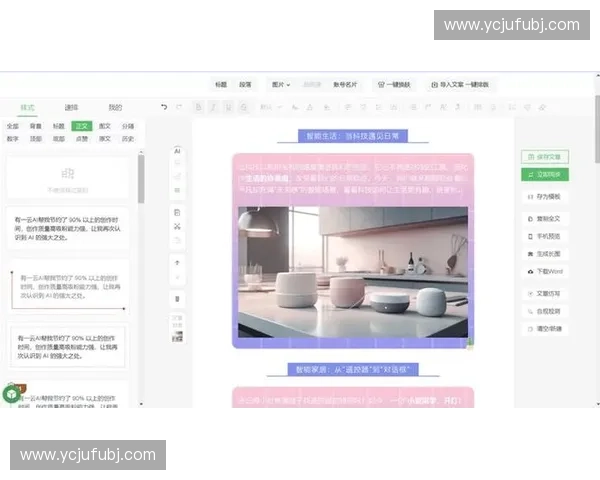Click the style list scrollbar down arrow

pyautogui.click(x=141, y=404)
